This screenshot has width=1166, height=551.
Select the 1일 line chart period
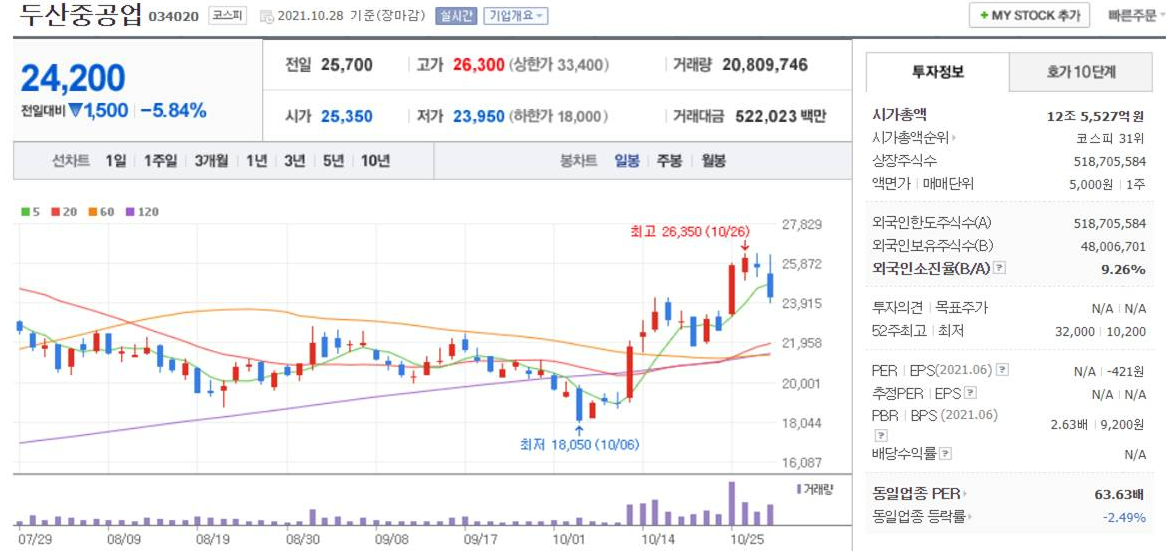(x=115, y=161)
